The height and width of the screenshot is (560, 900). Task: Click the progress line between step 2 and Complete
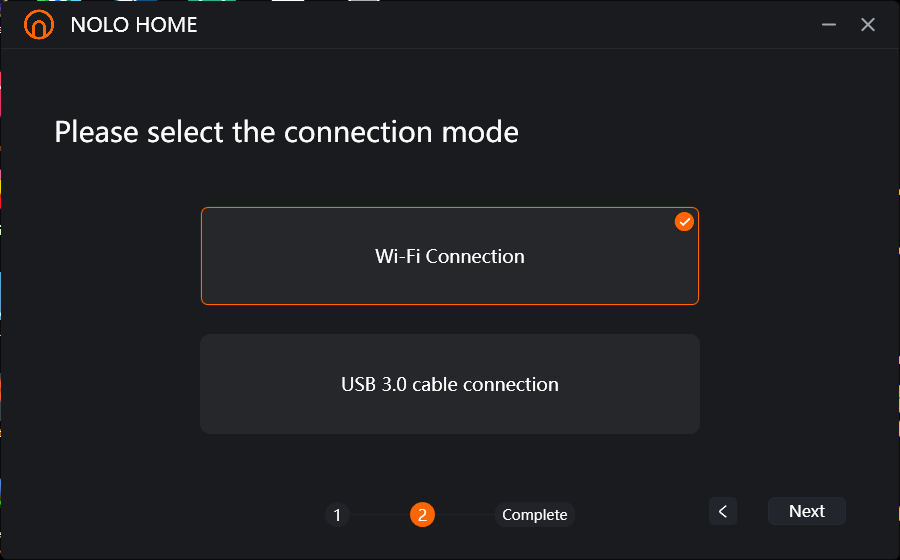click(x=465, y=515)
